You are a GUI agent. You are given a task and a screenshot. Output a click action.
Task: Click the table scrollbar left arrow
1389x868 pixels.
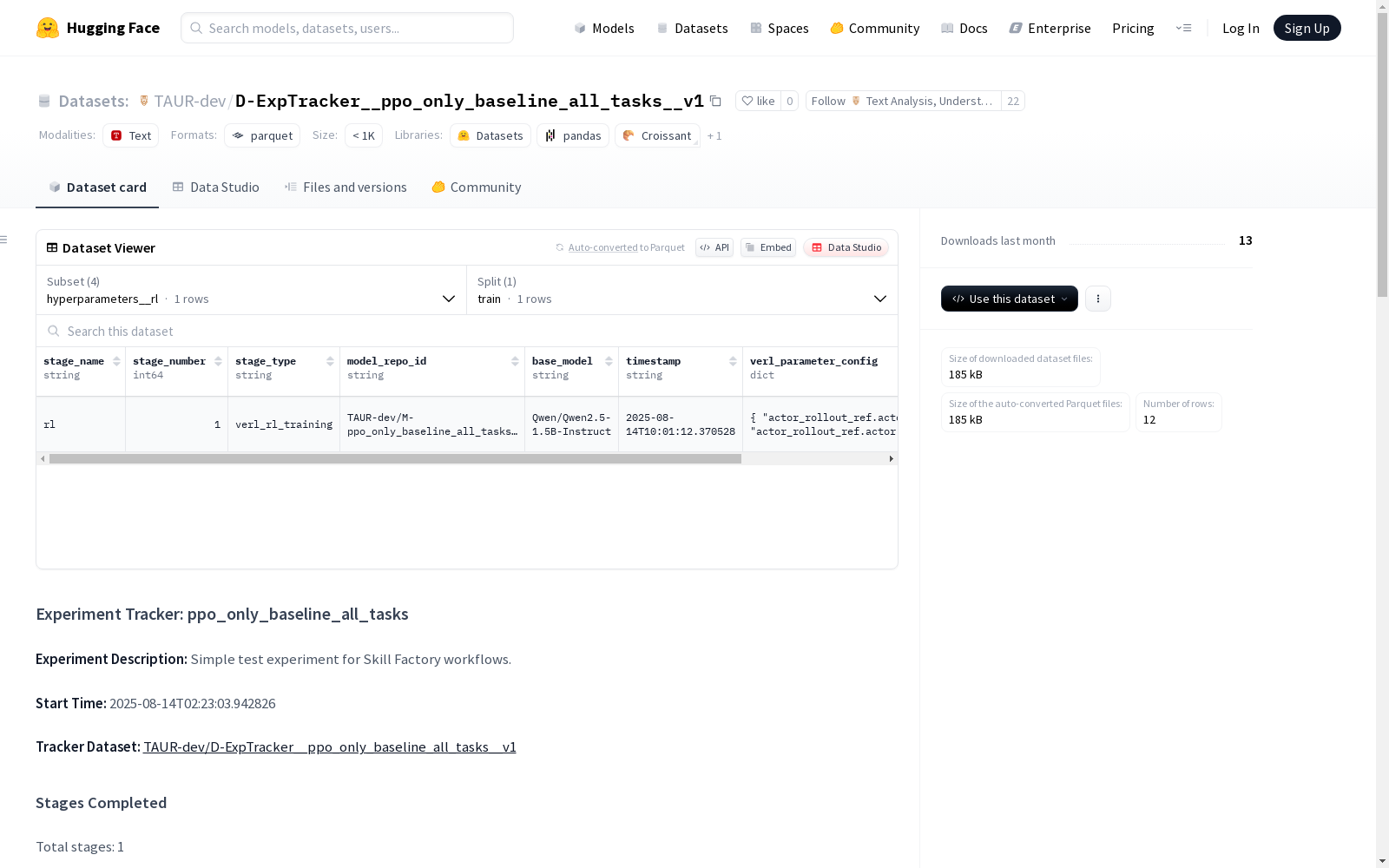[43, 458]
